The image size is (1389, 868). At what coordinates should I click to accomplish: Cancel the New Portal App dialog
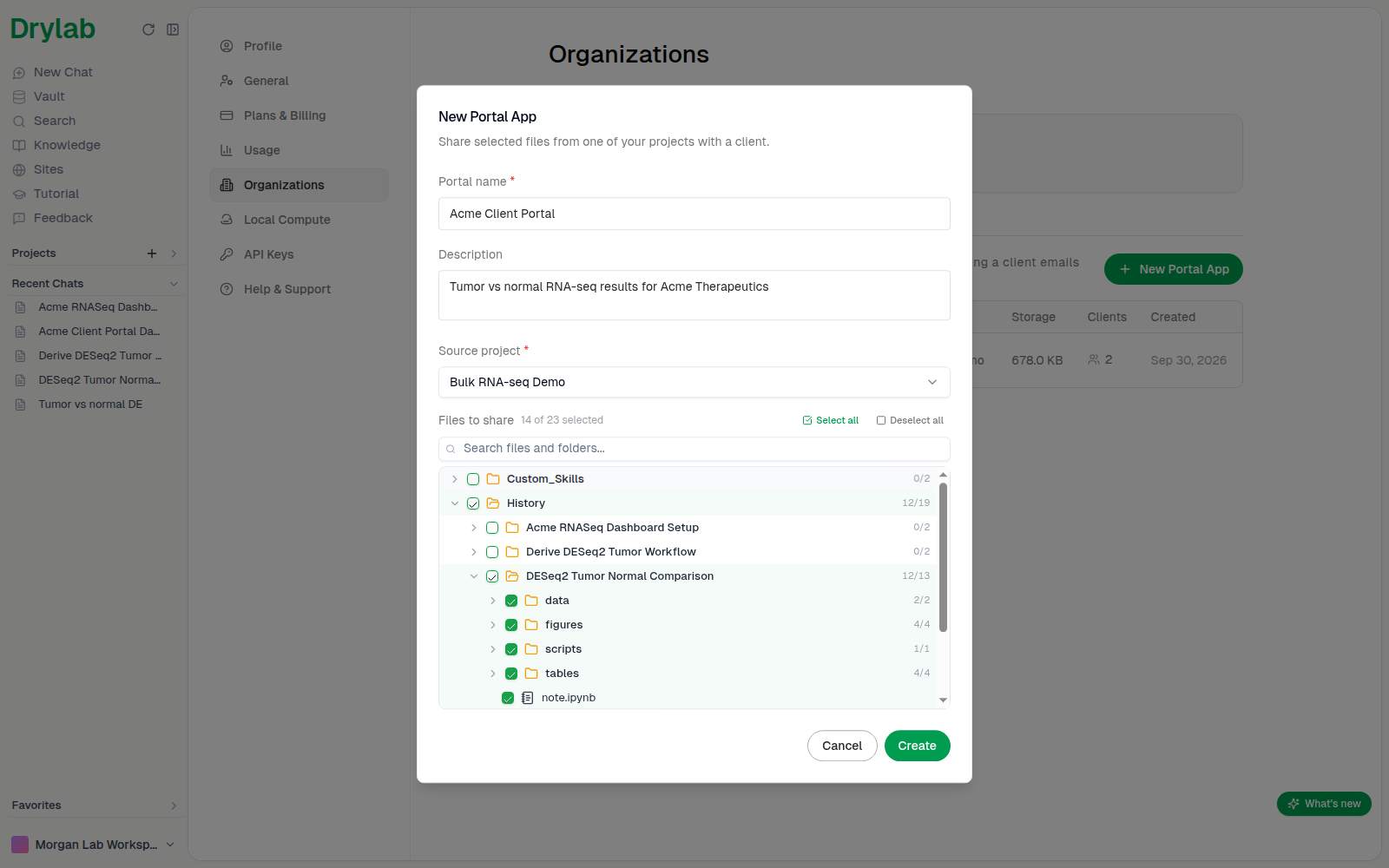coord(842,746)
